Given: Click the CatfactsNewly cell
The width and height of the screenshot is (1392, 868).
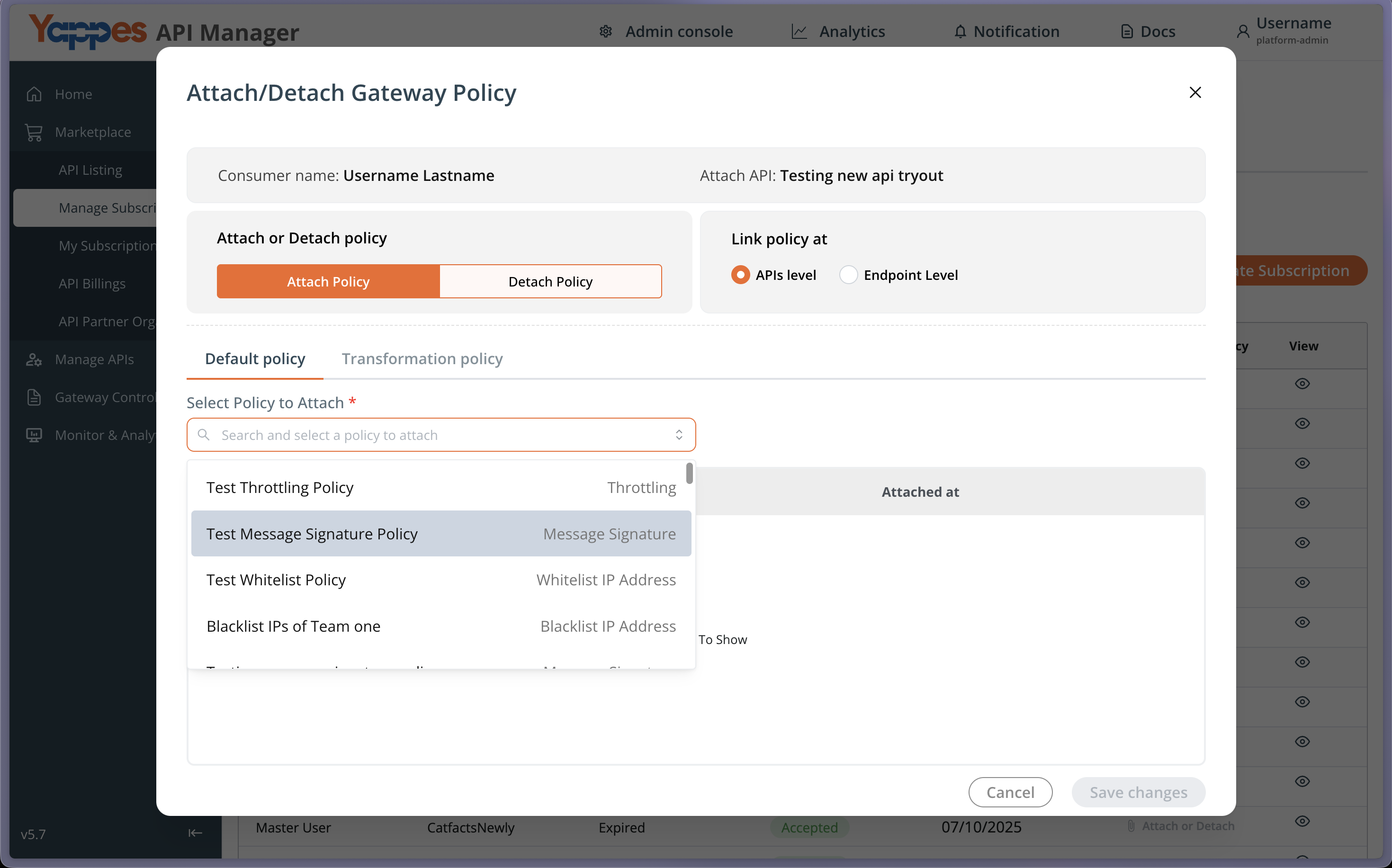Looking at the screenshot, I should pyautogui.click(x=471, y=827).
